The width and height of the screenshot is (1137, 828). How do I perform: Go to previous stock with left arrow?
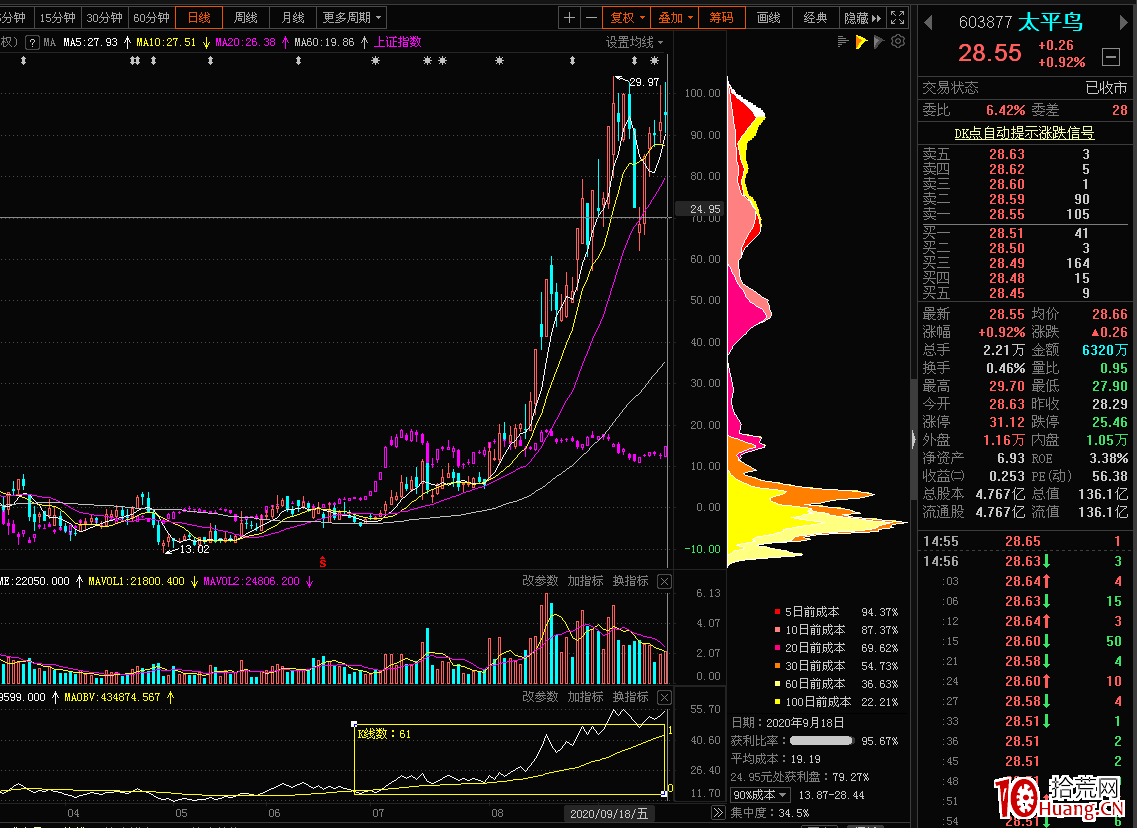(x=928, y=22)
